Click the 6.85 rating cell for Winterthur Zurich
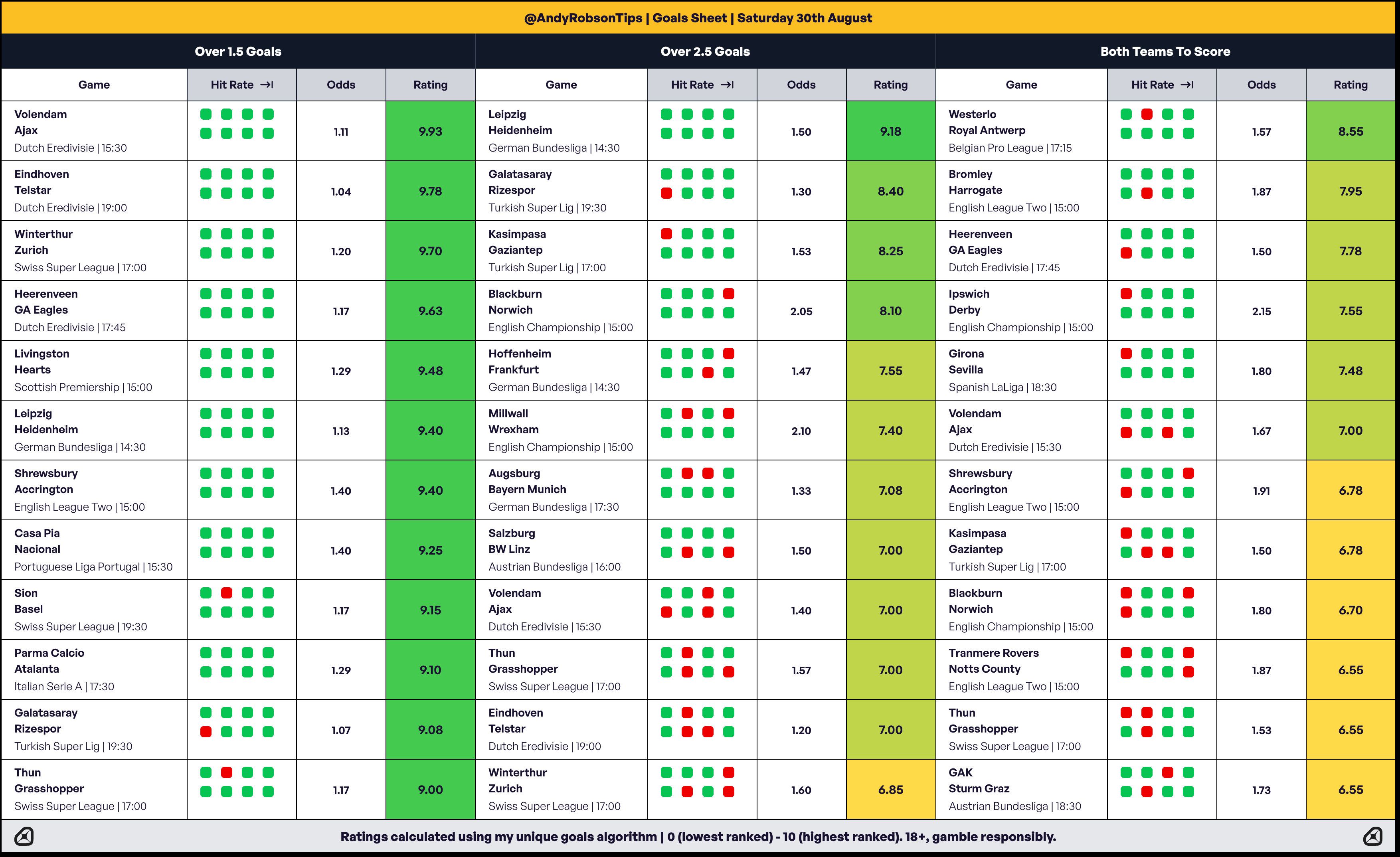This screenshot has height=857, width=1400. [x=890, y=790]
